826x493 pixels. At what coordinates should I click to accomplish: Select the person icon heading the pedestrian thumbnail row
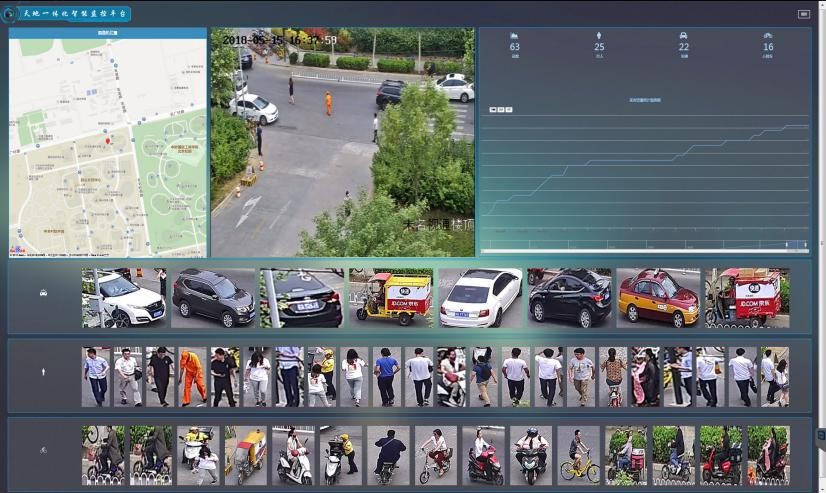[43, 372]
